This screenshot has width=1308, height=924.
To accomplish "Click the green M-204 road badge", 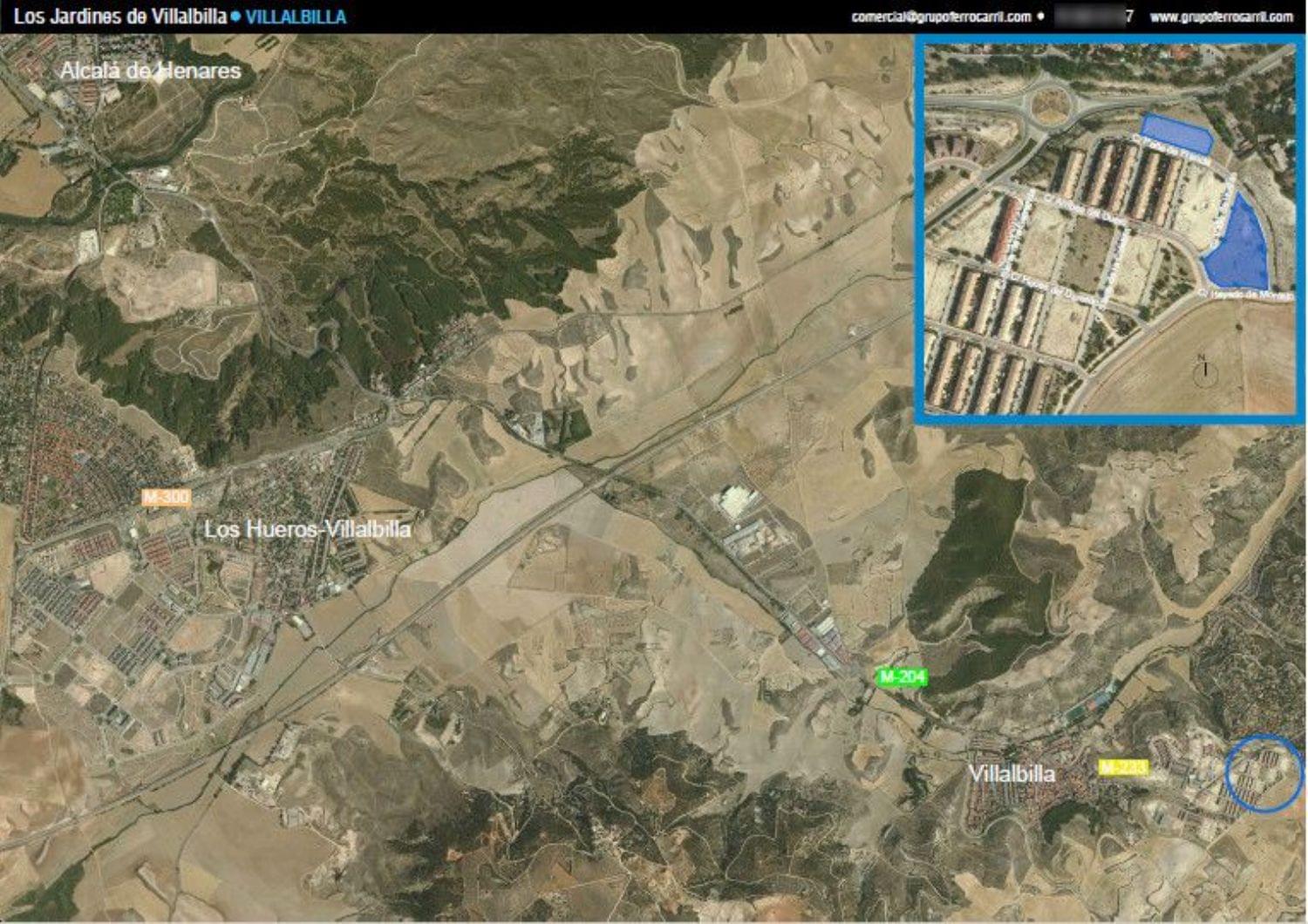I will point(903,676).
